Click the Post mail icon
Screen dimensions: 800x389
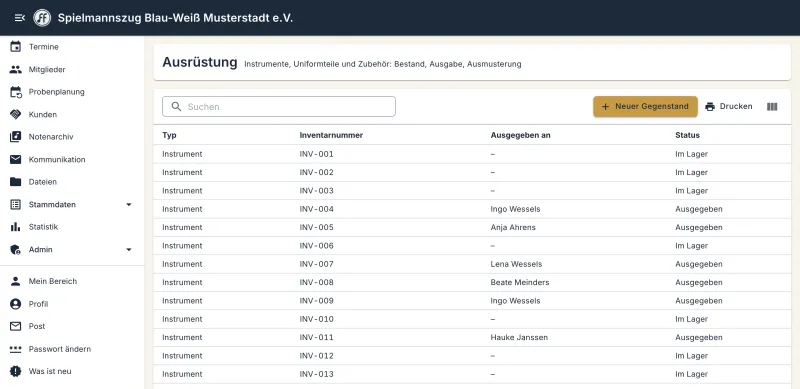[x=16, y=326]
